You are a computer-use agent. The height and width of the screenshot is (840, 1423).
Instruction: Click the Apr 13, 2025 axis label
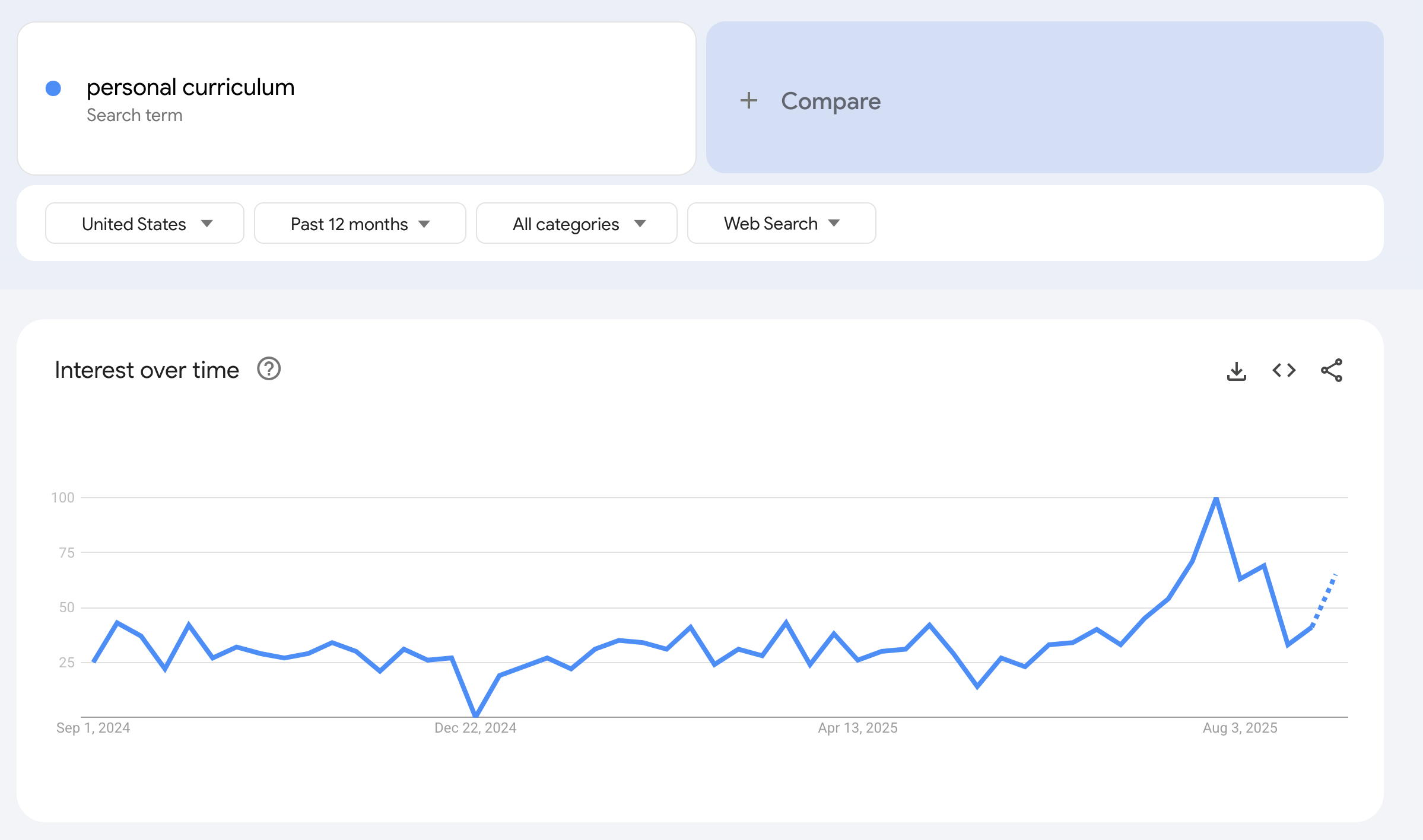pos(857,728)
